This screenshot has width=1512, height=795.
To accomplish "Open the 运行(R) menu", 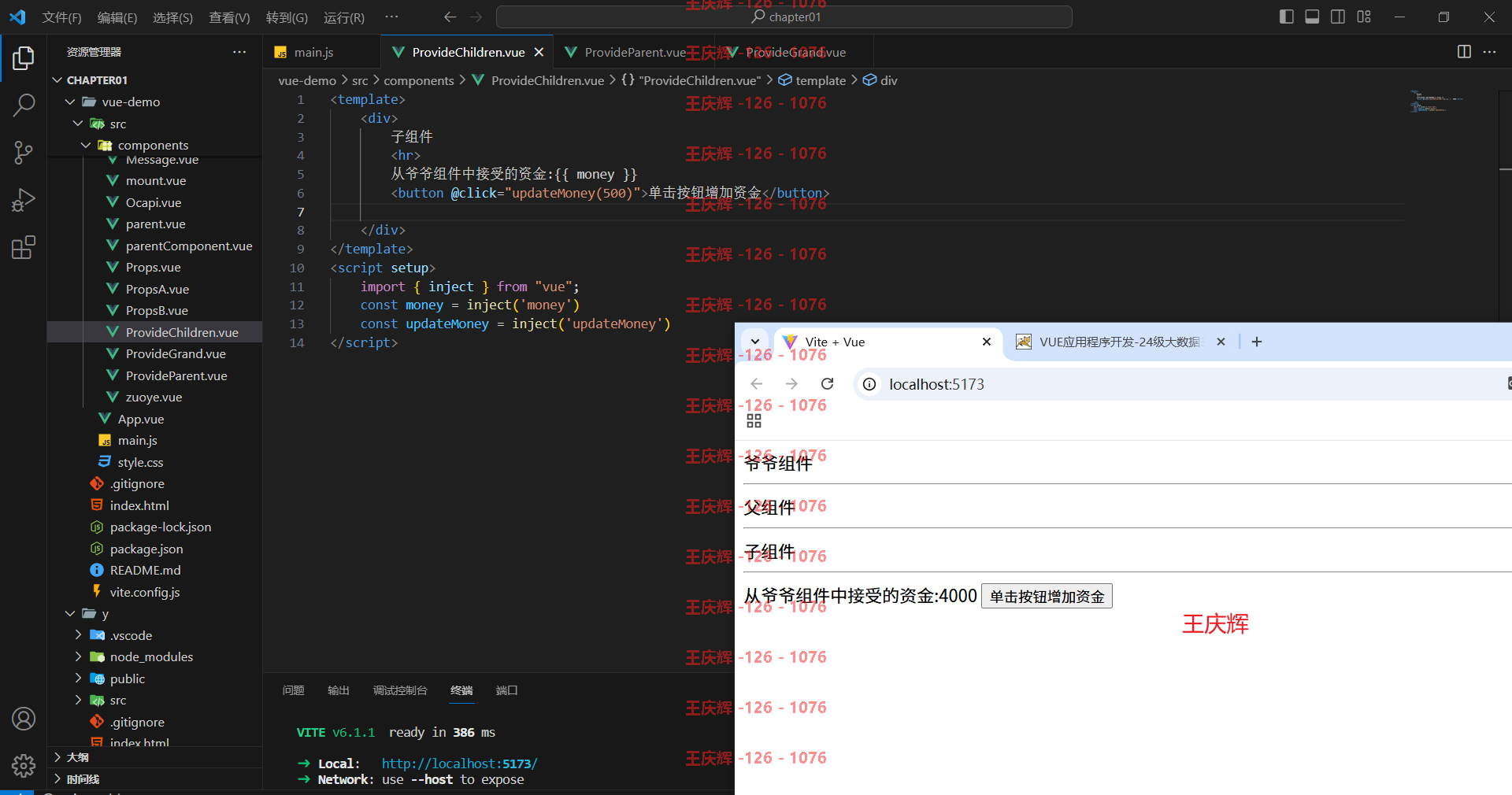I will (x=344, y=17).
